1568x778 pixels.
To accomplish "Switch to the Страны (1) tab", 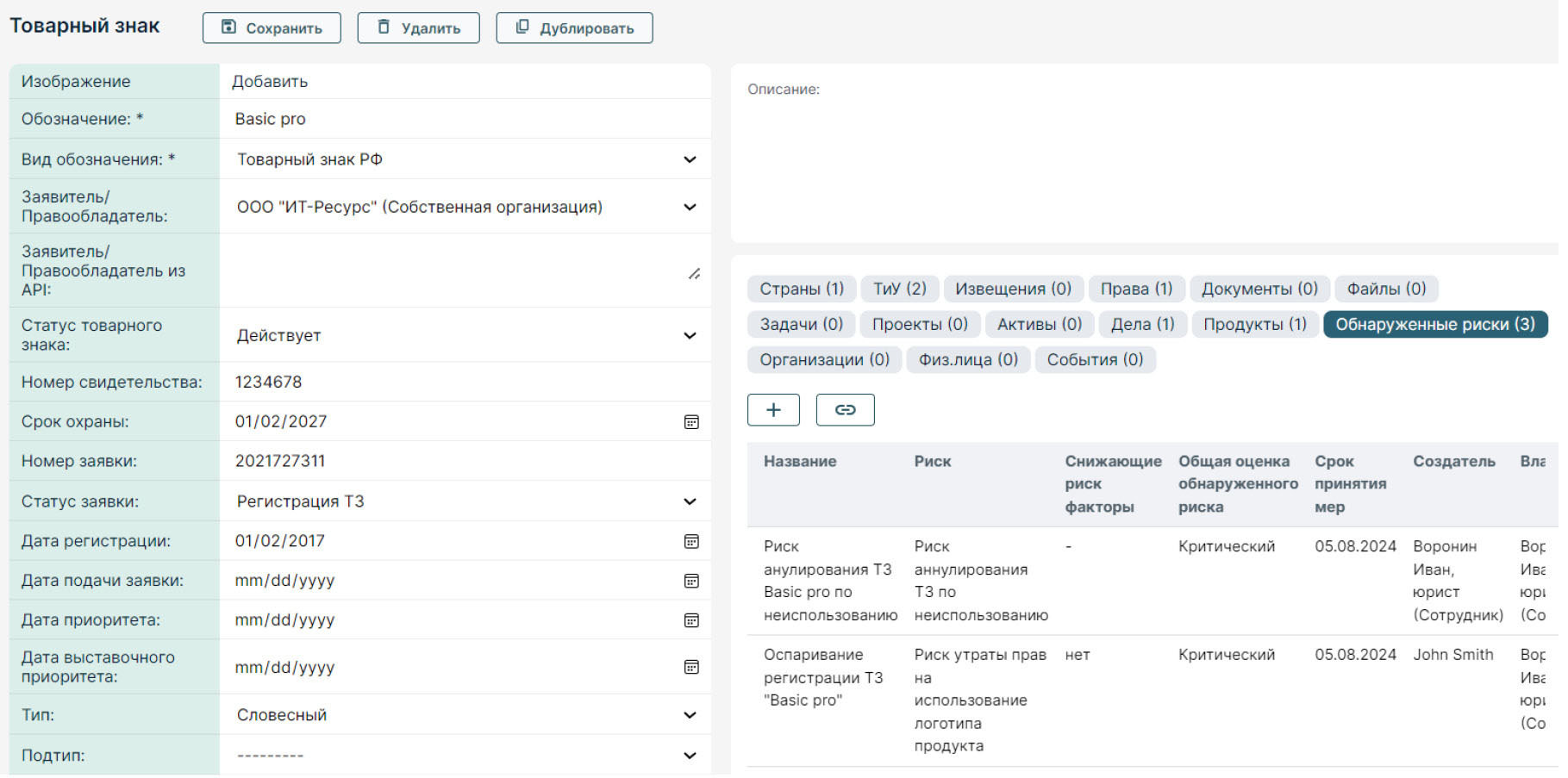I will [801, 289].
